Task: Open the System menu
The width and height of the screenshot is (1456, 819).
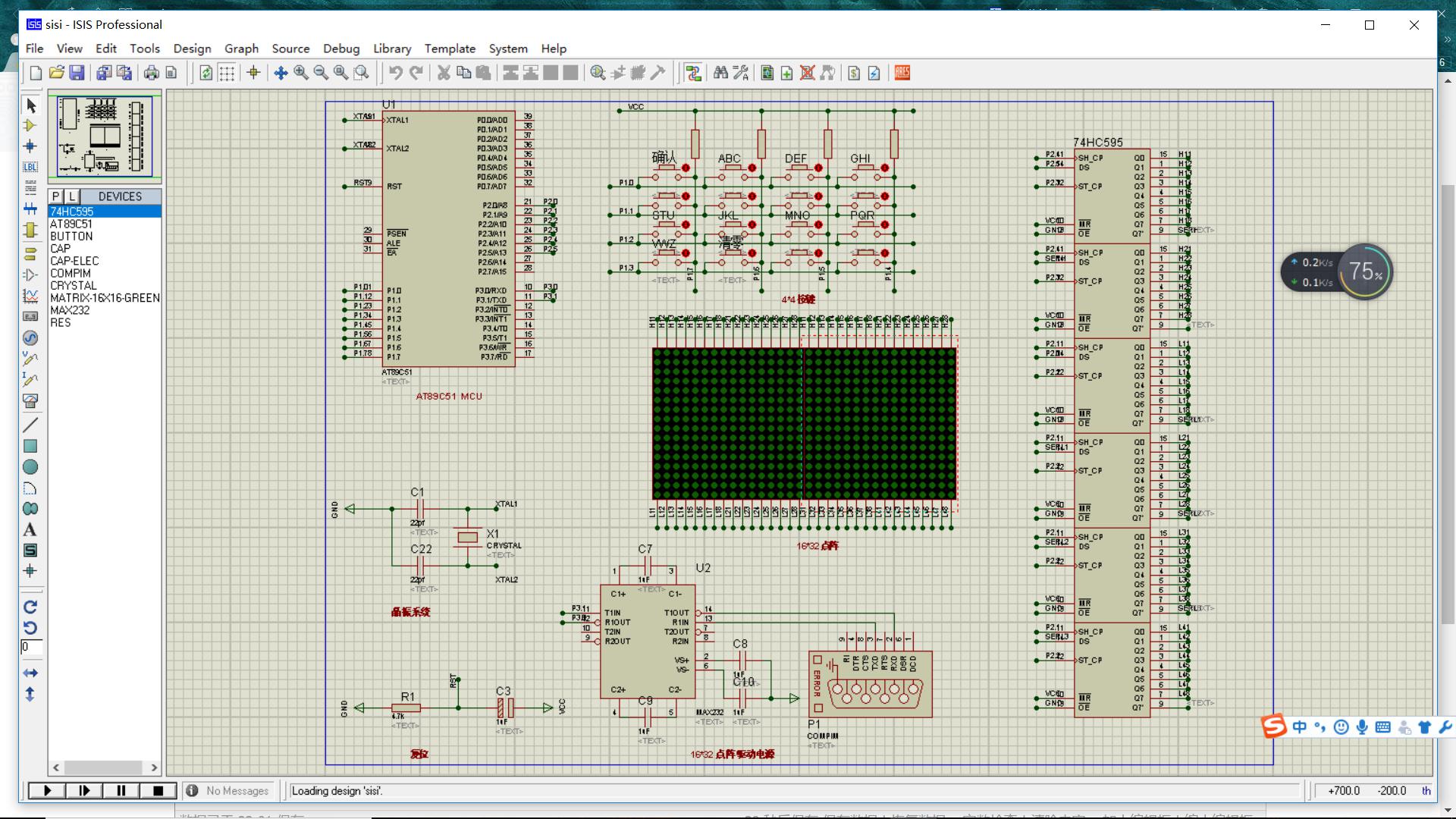Action: click(508, 49)
